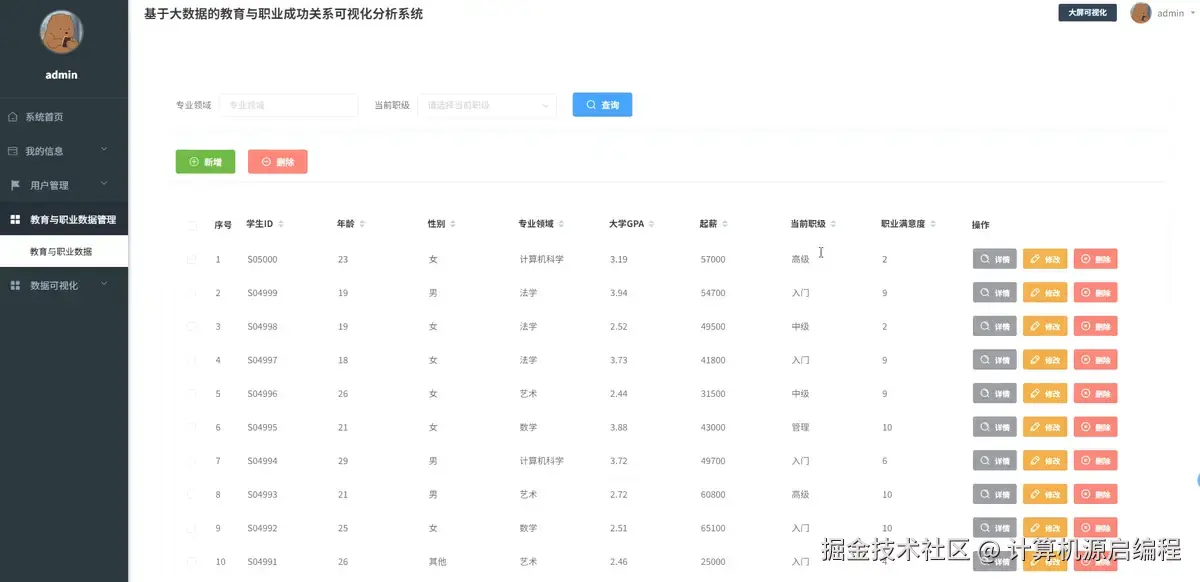Tick the checkbox for row S04995
Screen dimensions: 1200x582
(x=192, y=427)
